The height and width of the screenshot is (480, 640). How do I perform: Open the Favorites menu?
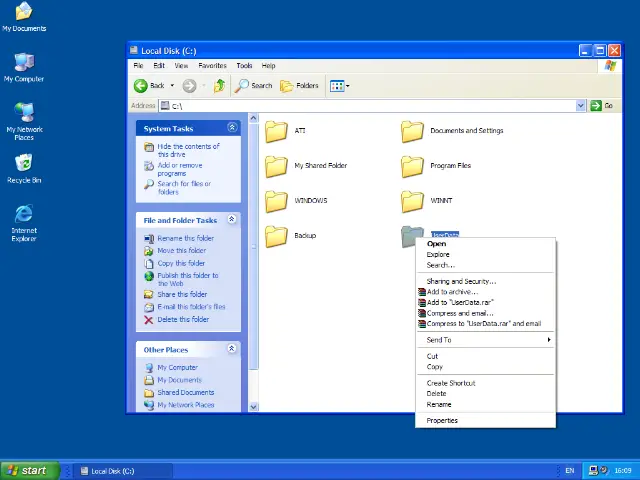pyautogui.click(x=212, y=66)
